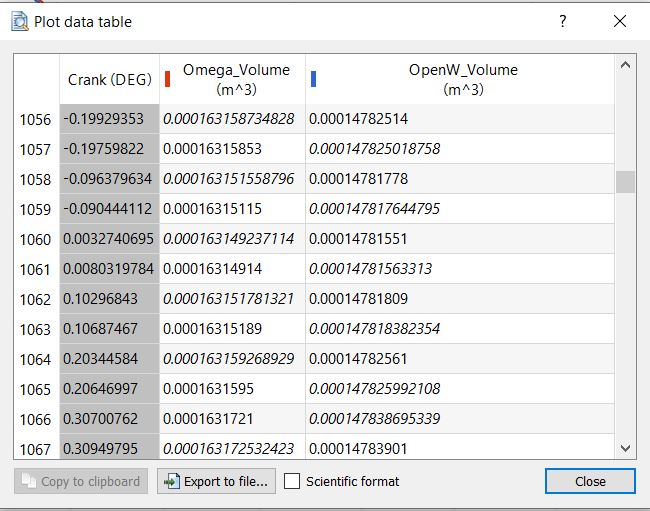Viewport: 650px width, 511px height.
Task: Select Omega_Volume cell 0.00016315853
Action: [x=233, y=149]
